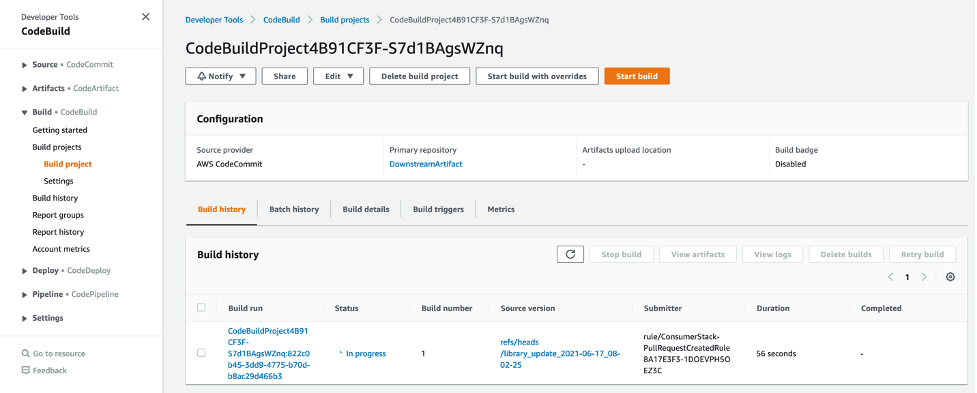Click Submitter column header
This screenshot has width=977, height=393.
pos(662,308)
